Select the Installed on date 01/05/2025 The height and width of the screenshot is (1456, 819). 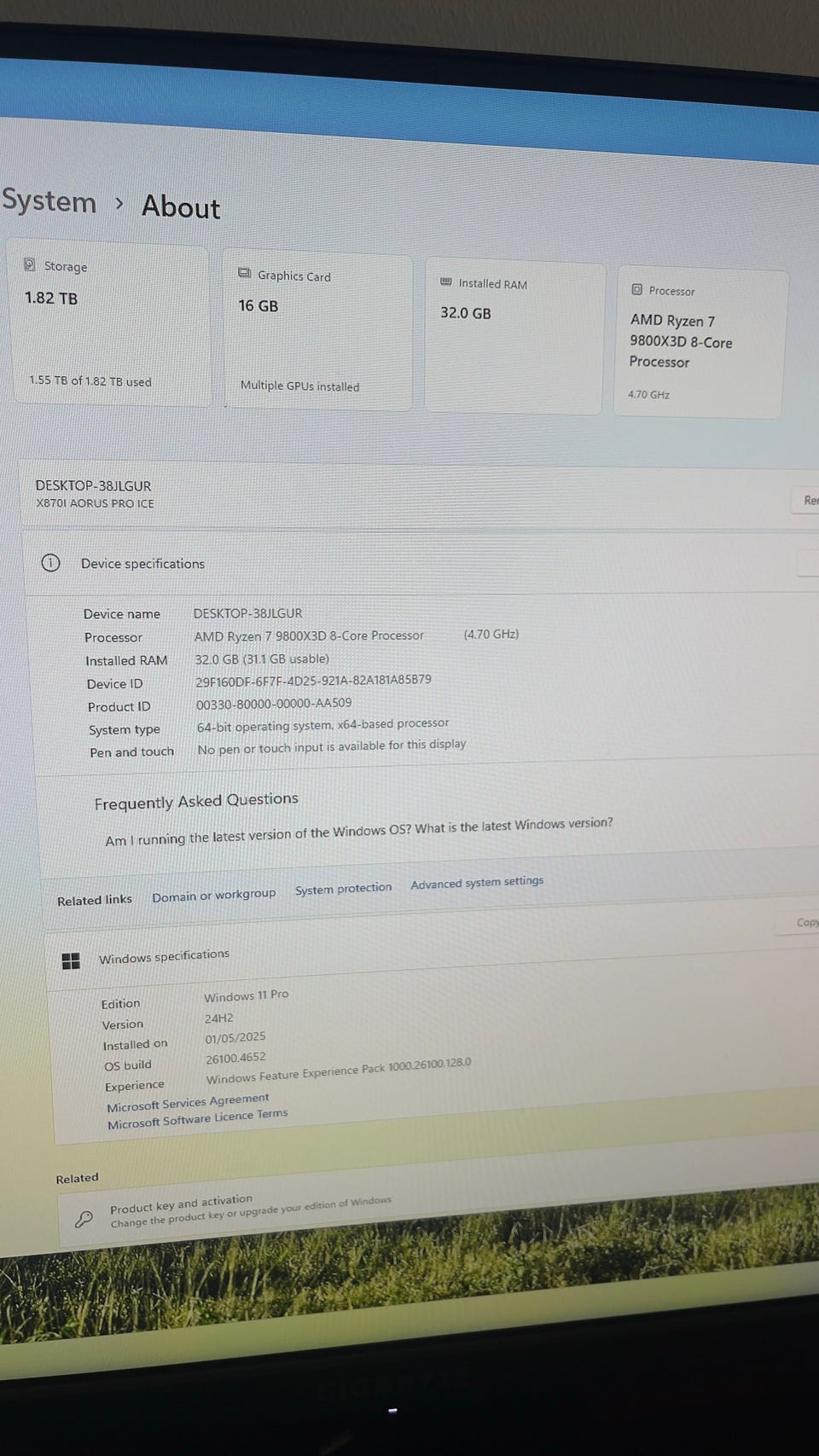pyautogui.click(x=235, y=1038)
